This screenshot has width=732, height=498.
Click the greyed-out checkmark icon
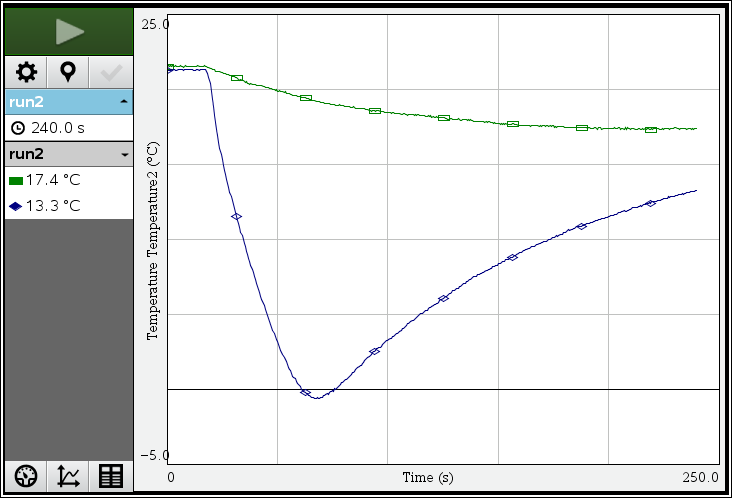[x=110, y=73]
